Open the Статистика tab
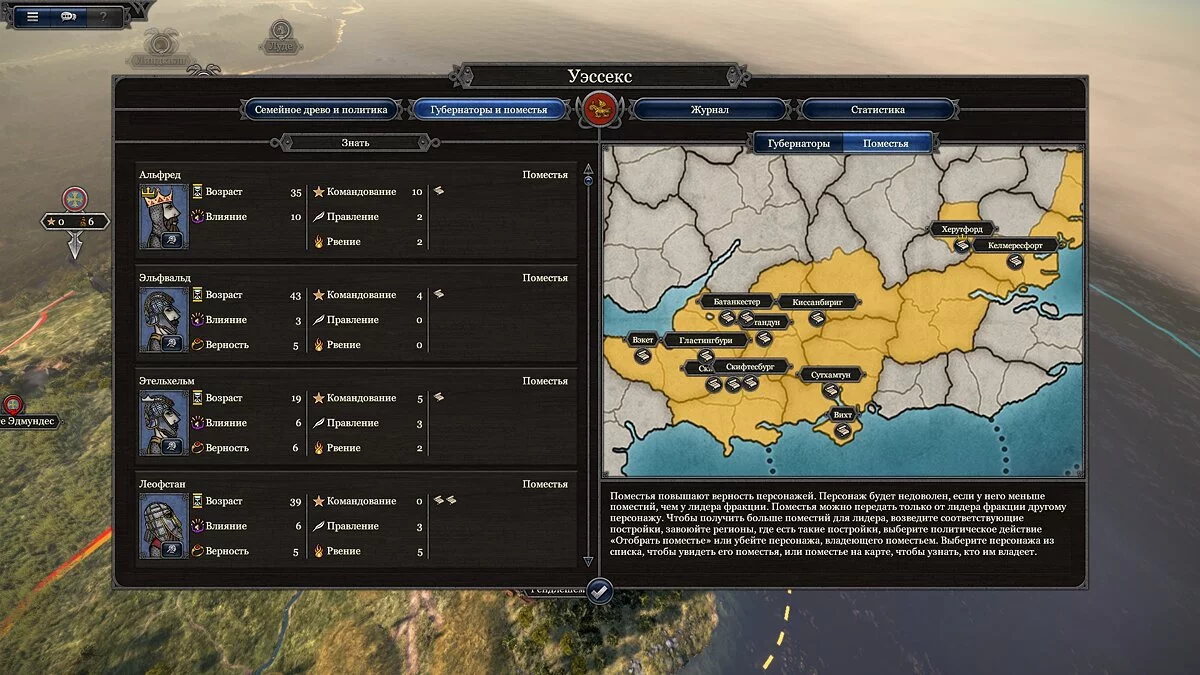This screenshot has width=1200, height=675. [x=878, y=110]
